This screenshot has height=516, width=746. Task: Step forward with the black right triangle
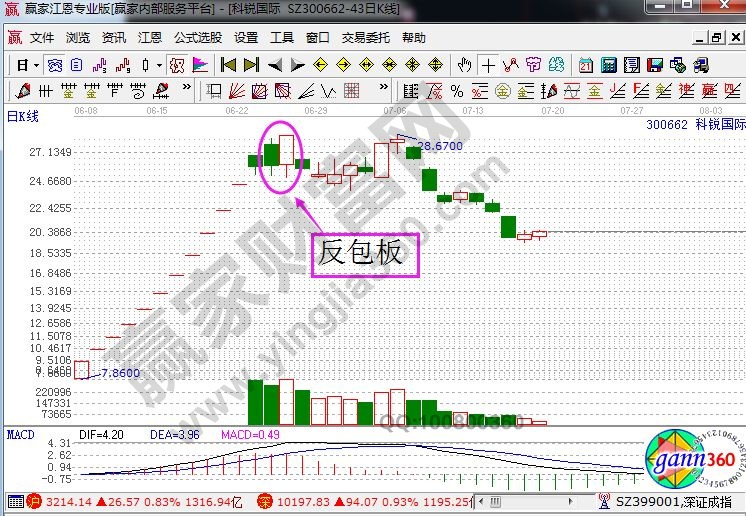pos(297,65)
